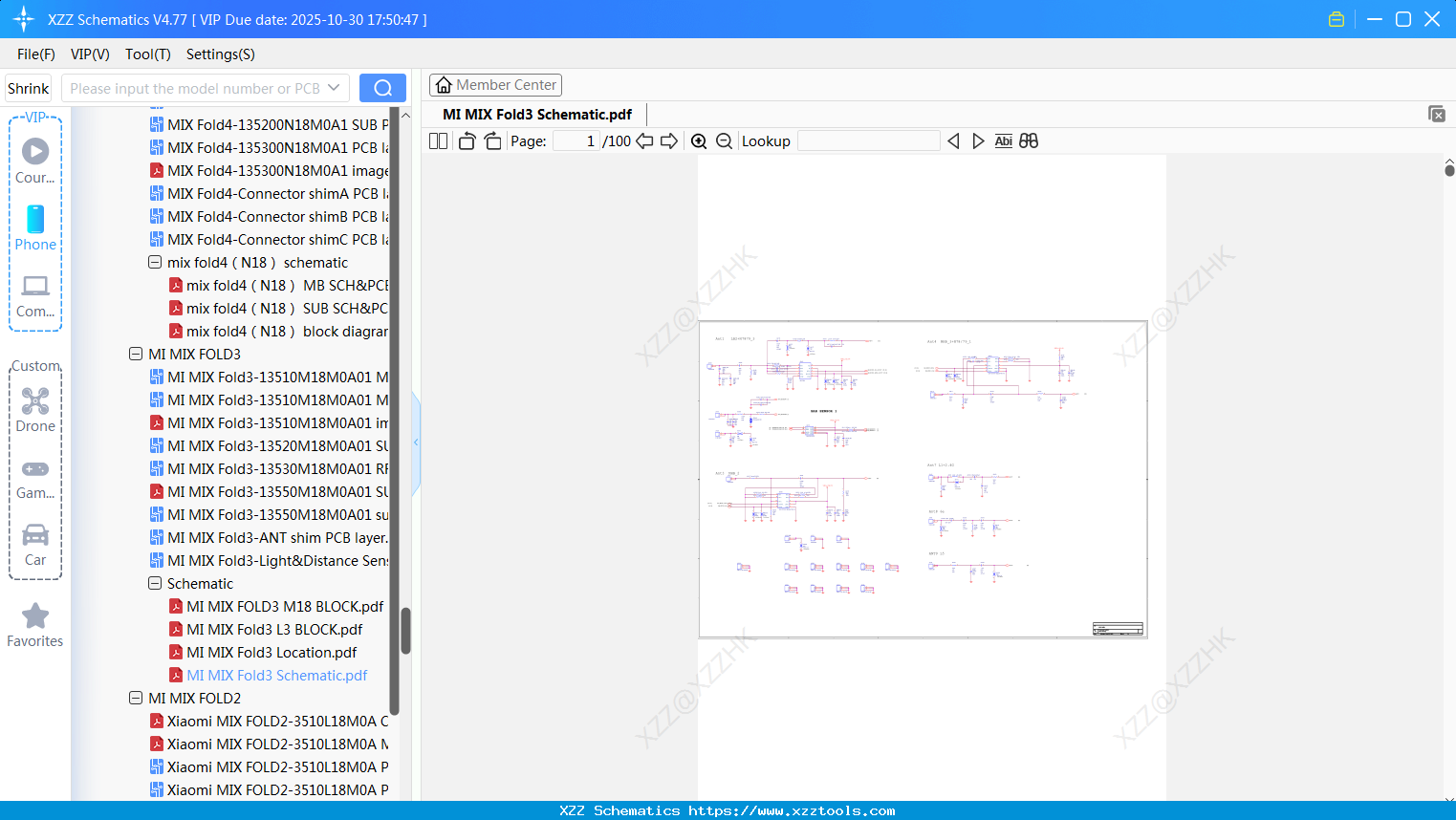Screen dimensions: 1456x820
Task: Click the file tree vertical scrollbar thumb
Action: 405,631
